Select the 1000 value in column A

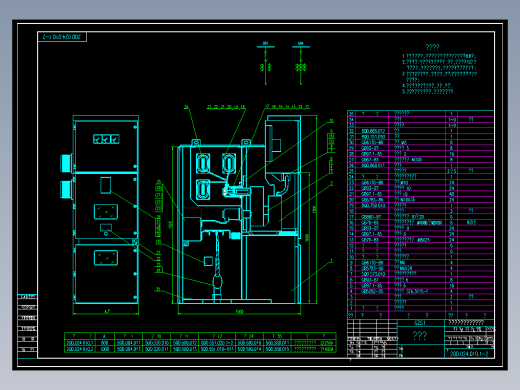point(105,349)
